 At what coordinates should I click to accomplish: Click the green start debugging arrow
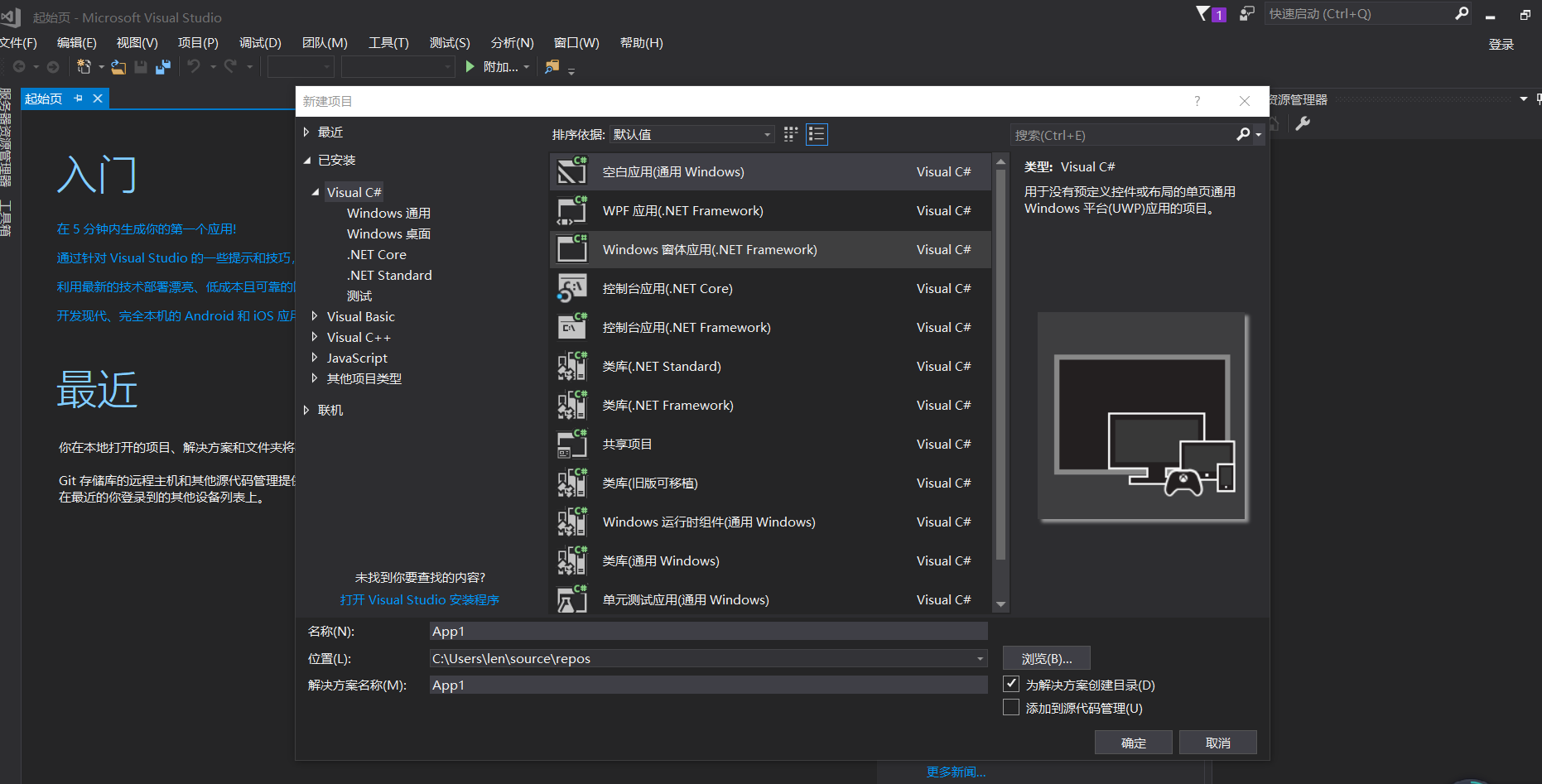point(470,66)
